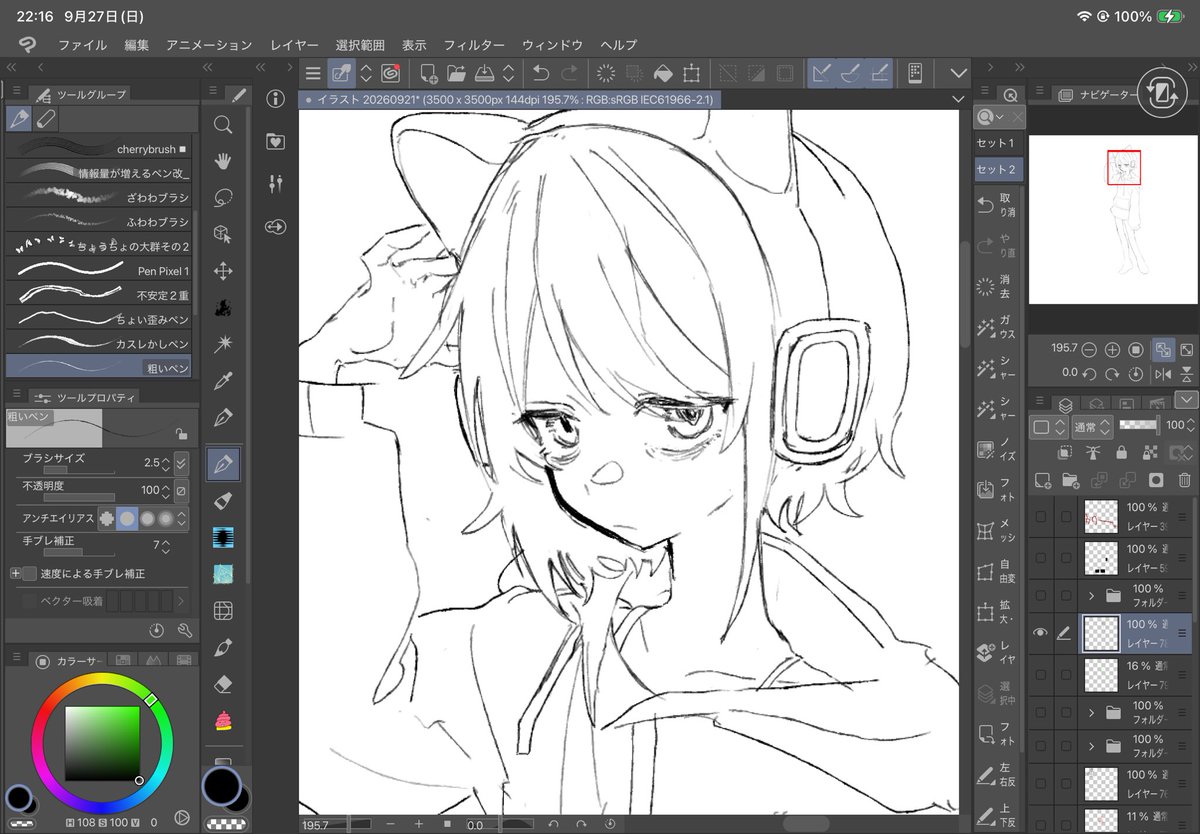Select the frame border panel tool
Screen dimensions: 1200x834
[x=224, y=610]
